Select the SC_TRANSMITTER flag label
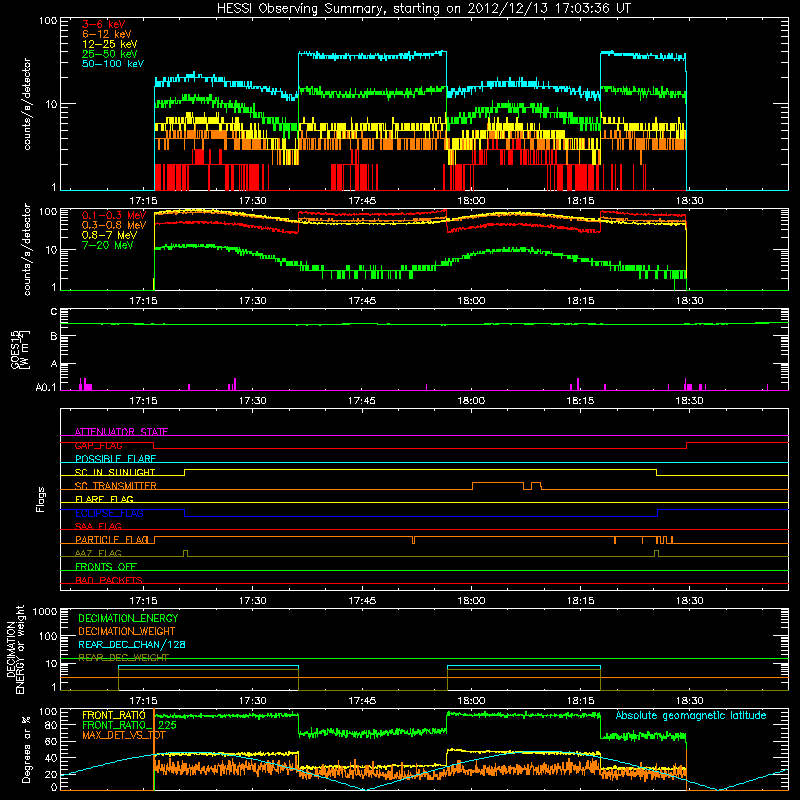The image size is (800, 800). click(116, 486)
